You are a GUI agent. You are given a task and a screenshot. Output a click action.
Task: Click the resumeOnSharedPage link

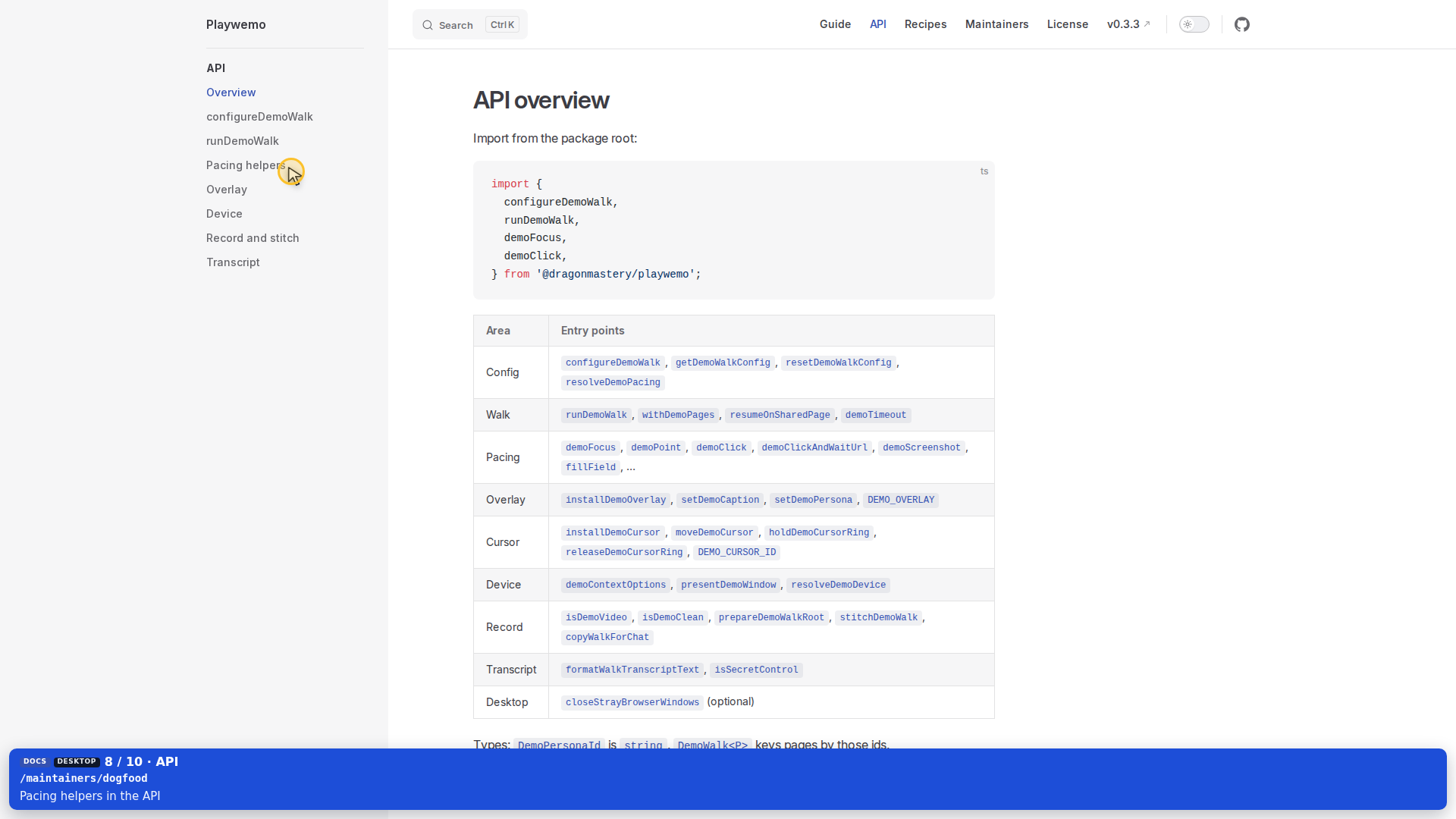point(780,415)
